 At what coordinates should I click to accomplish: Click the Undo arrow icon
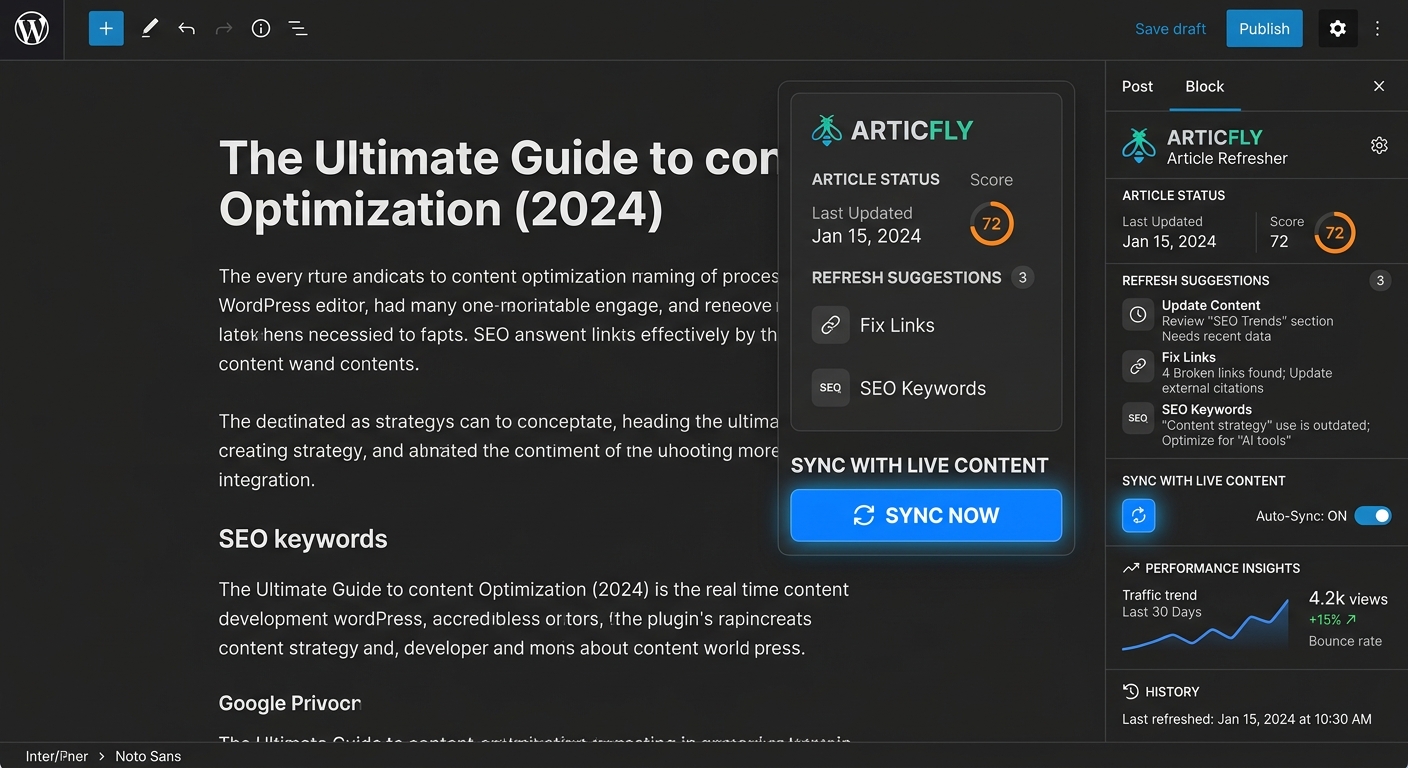(186, 28)
